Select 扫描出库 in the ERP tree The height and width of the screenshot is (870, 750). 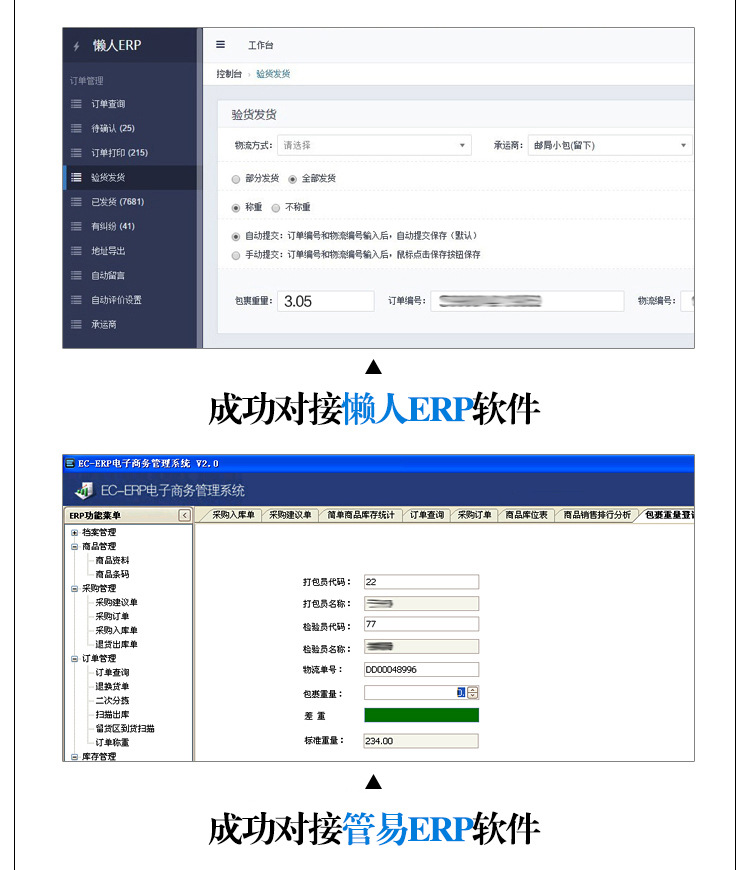(x=112, y=715)
